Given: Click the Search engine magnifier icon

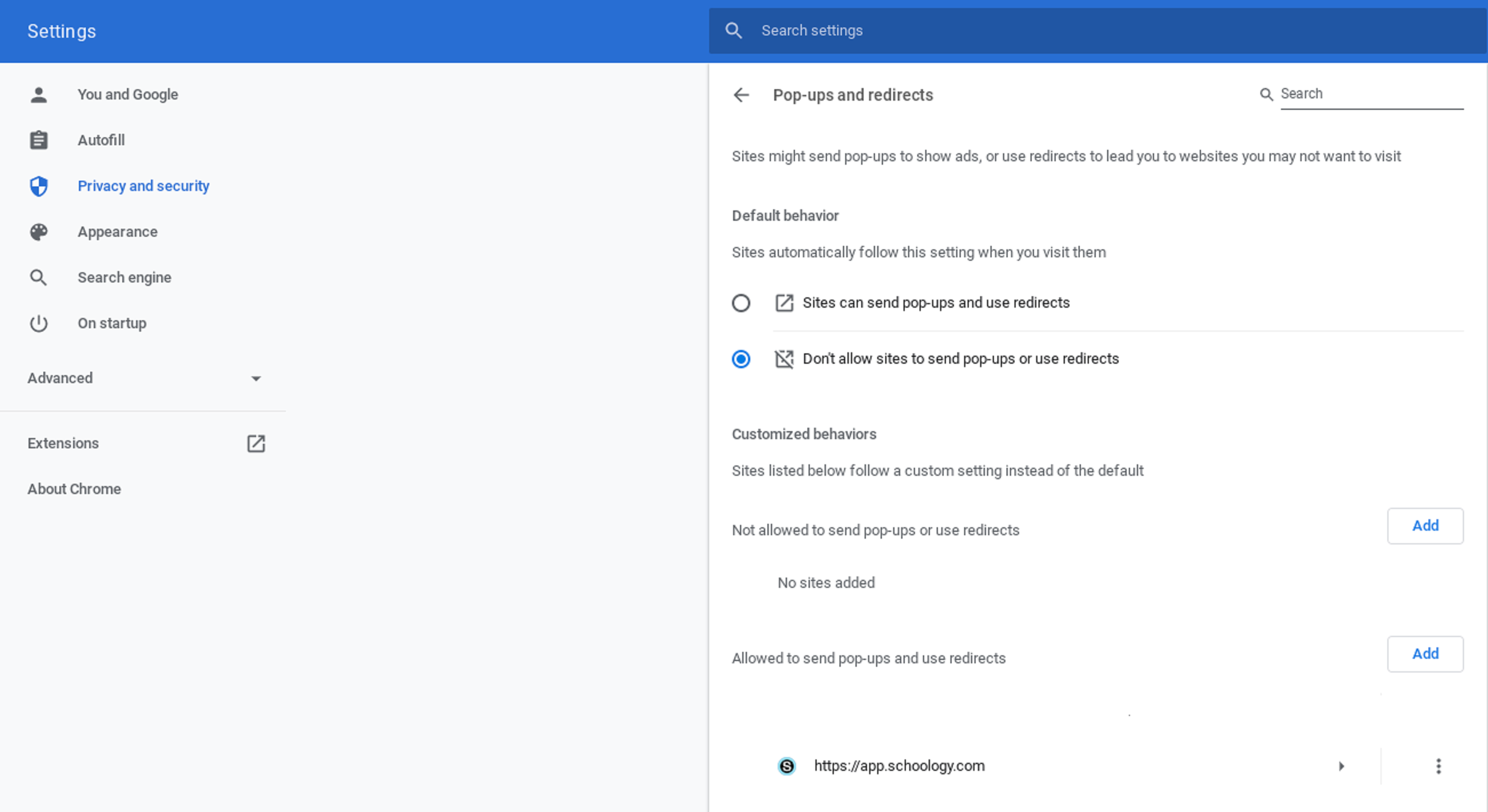Looking at the screenshot, I should 39,278.
